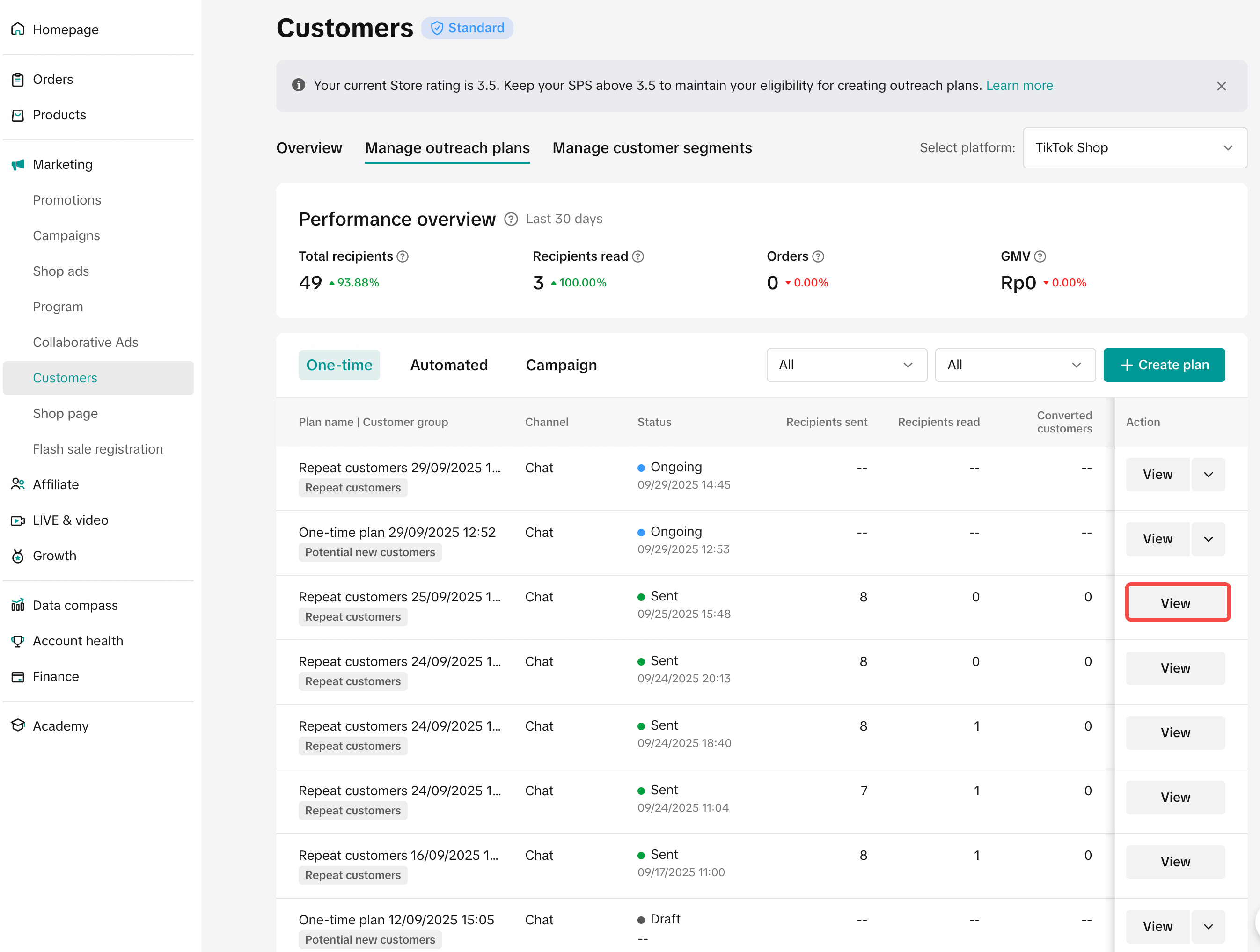Screen dimensions: 1260x952
Task: Open LIVE & video camera icon
Action: pos(18,520)
